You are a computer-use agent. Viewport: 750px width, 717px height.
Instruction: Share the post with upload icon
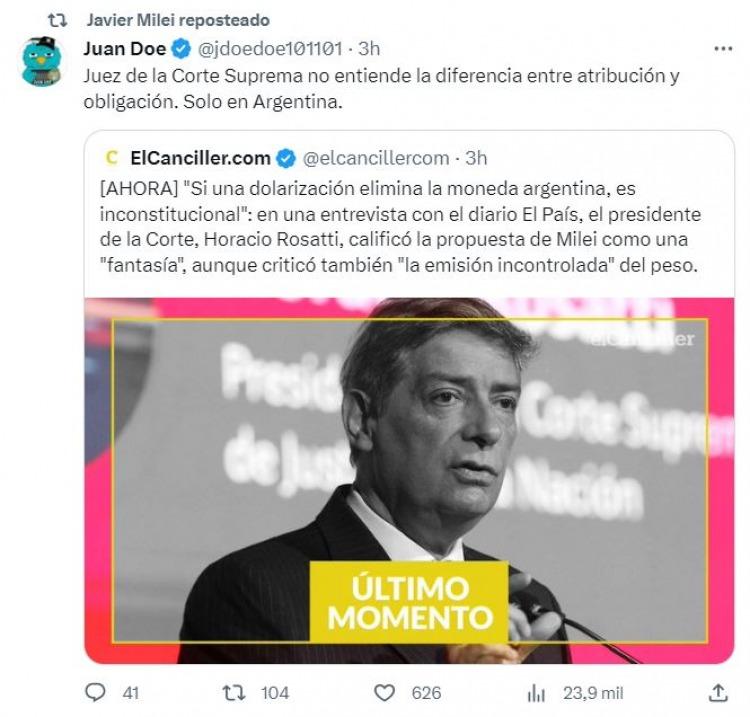718,693
